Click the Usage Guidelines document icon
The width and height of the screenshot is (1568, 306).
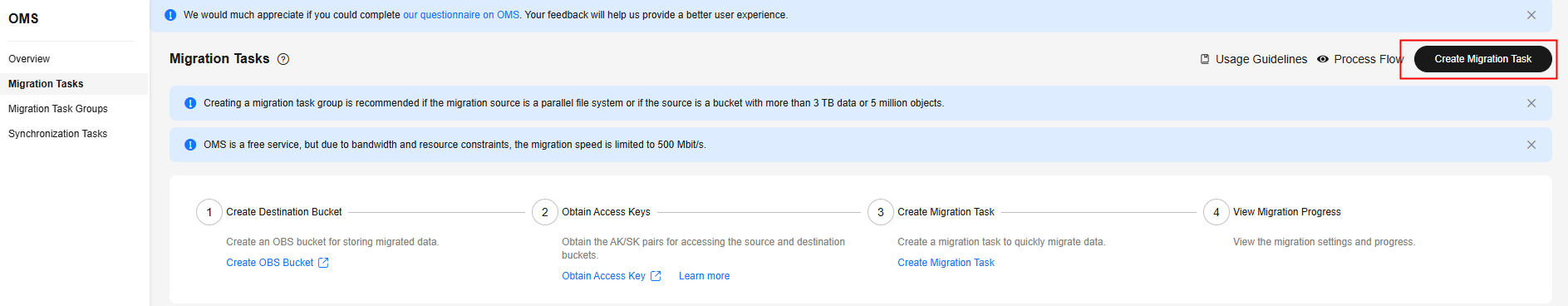coord(1205,59)
